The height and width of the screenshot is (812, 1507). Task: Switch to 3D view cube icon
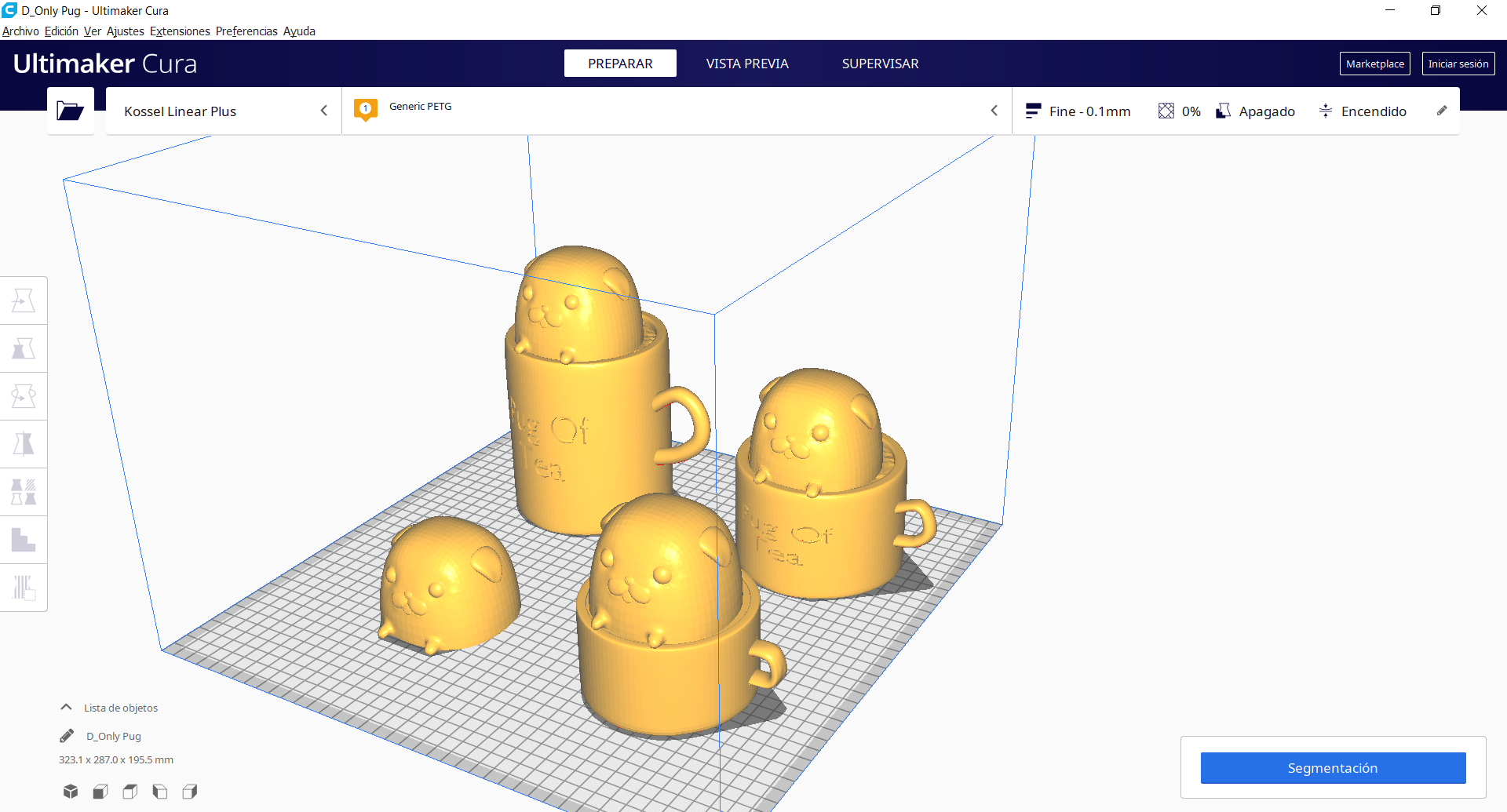(x=71, y=791)
